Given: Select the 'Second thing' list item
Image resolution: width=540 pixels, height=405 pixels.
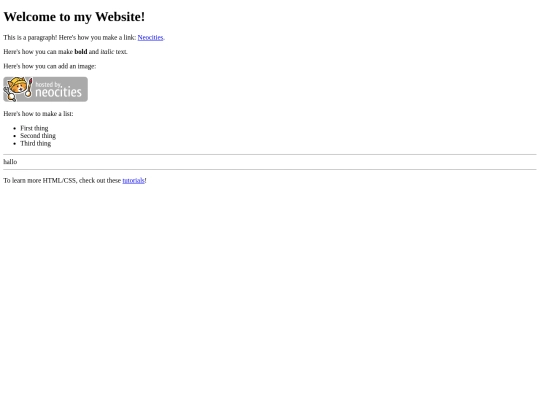Looking at the screenshot, I should [x=38, y=136].
